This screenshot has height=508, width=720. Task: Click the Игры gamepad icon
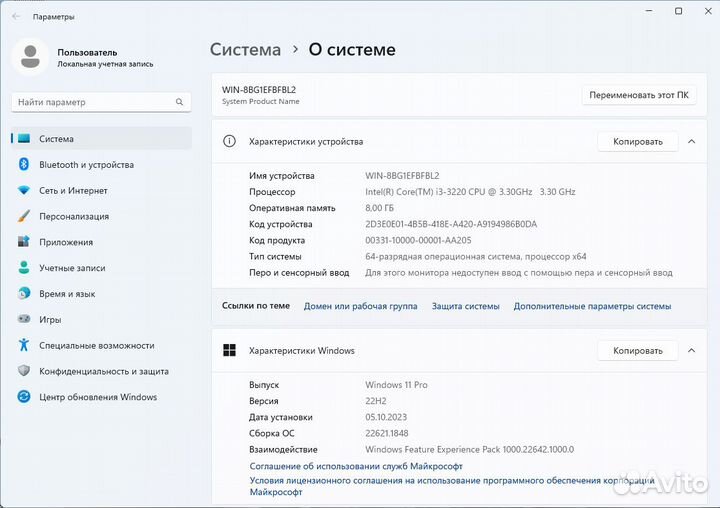click(x=24, y=319)
